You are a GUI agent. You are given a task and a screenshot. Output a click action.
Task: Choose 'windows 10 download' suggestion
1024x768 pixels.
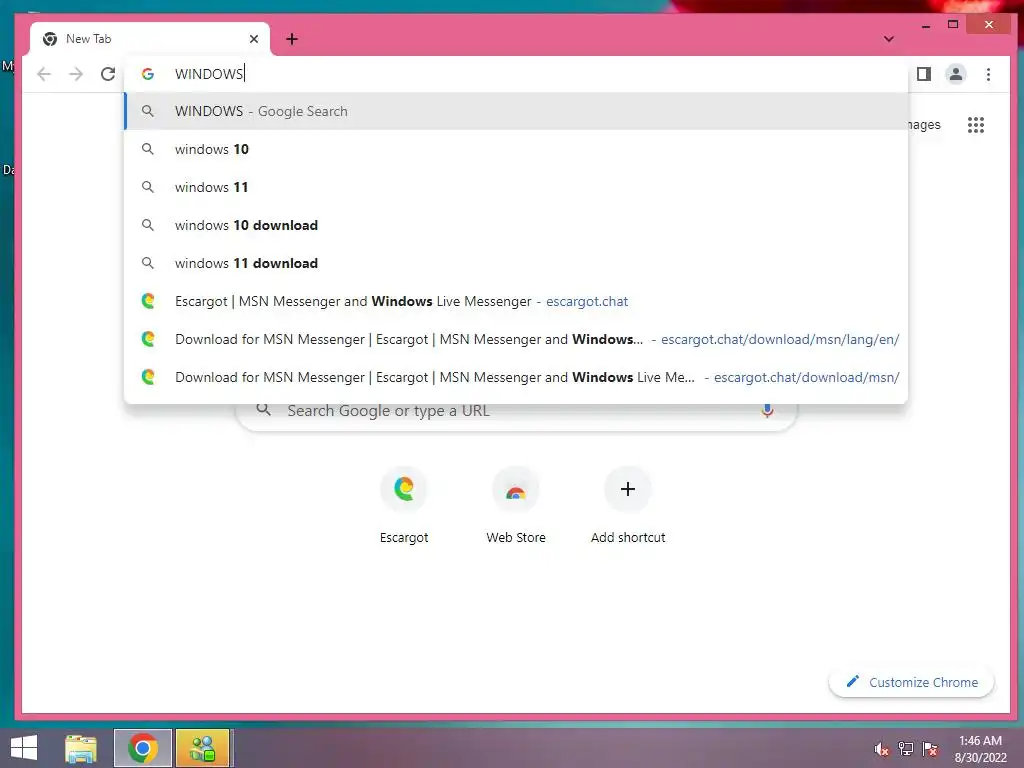[x=516, y=225]
